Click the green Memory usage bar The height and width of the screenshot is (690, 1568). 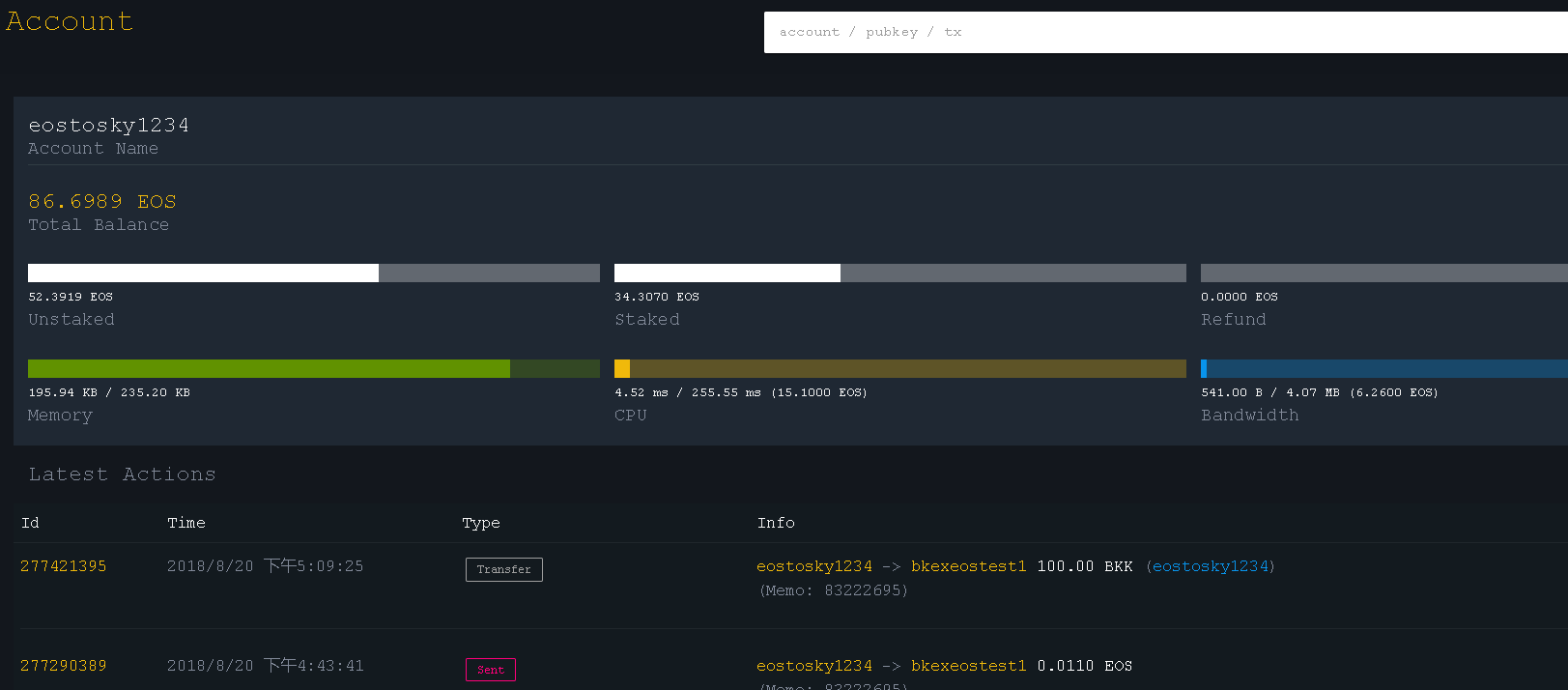click(x=314, y=368)
